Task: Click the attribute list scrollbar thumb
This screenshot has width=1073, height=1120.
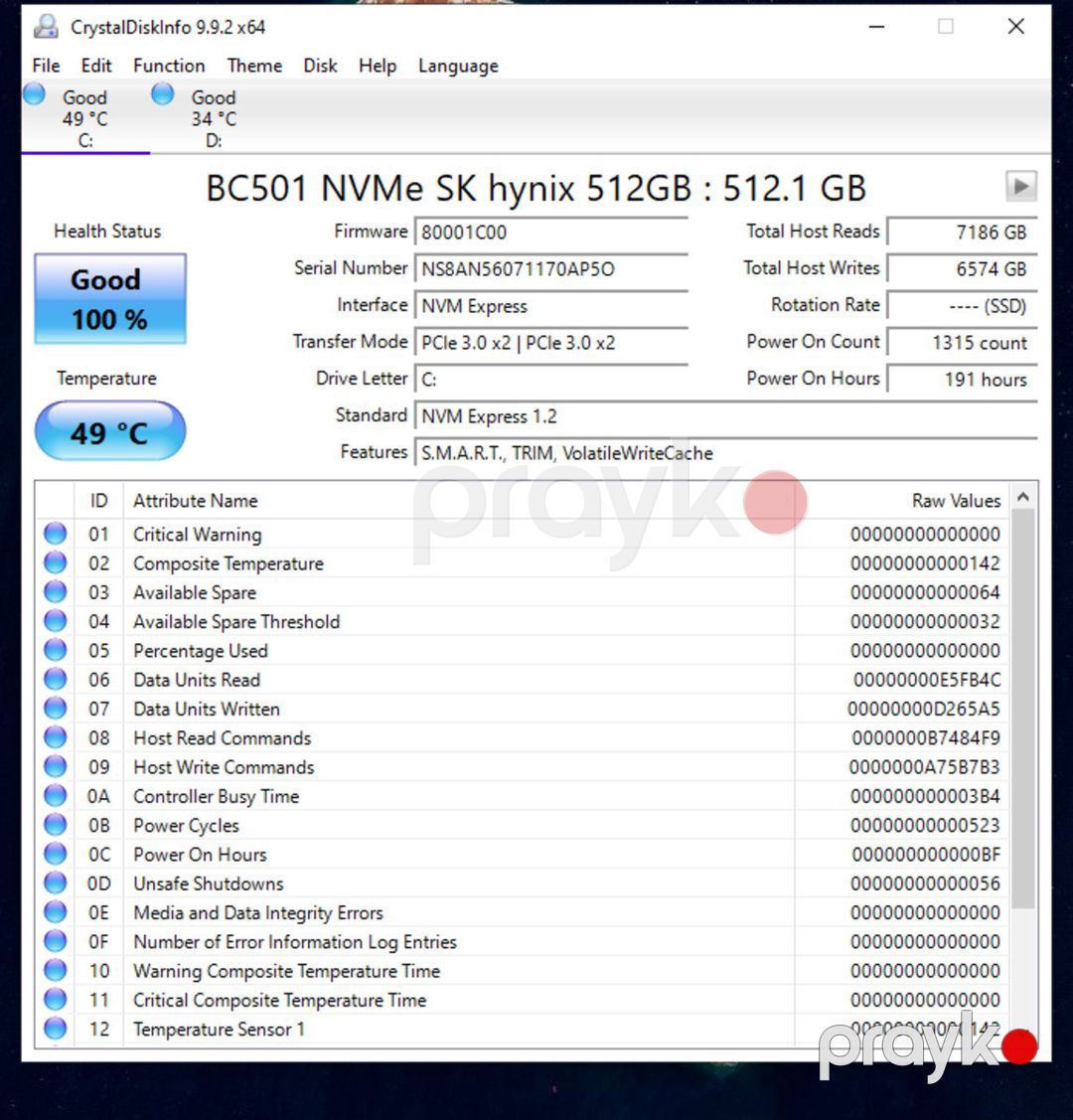Action: click(x=1023, y=709)
